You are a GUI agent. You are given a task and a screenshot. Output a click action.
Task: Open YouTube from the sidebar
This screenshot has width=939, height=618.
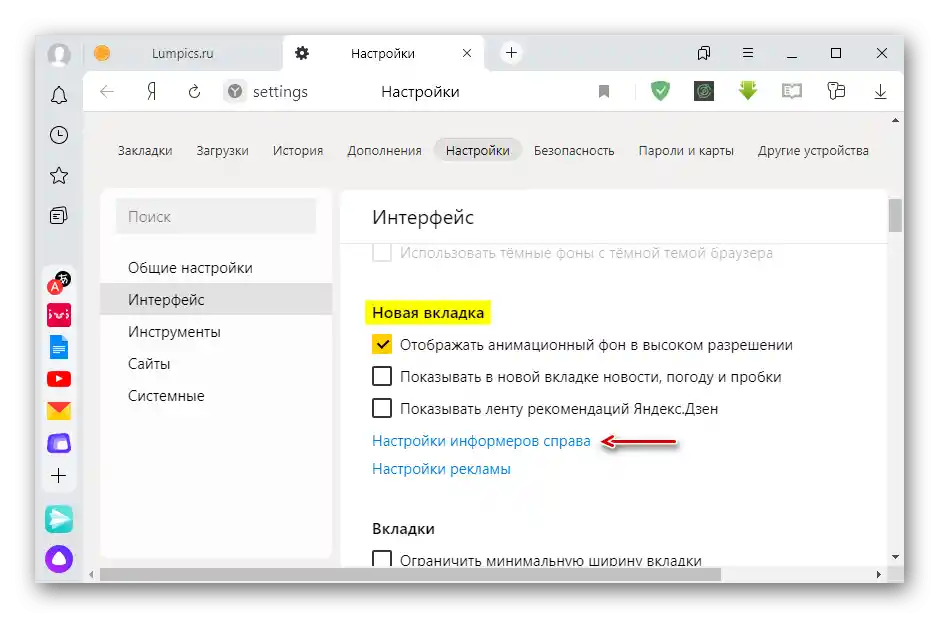(x=58, y=379)
